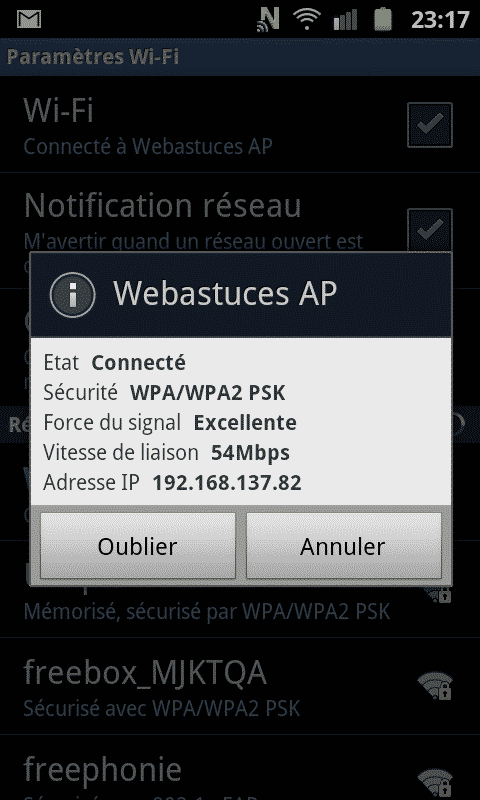
Task: Tap the secured Wi-Fi icon for freebox_MJKTQA
Action: 435,686
